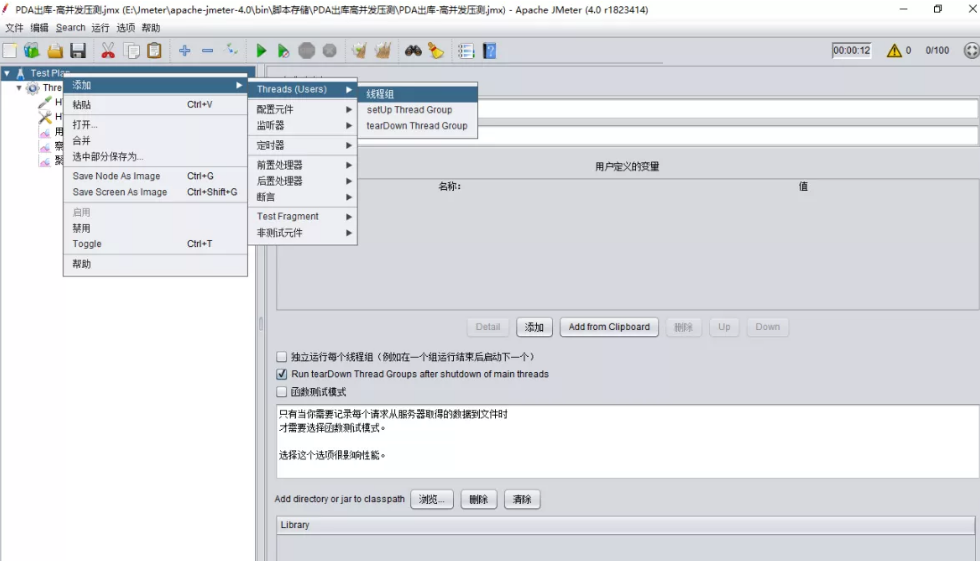Screen dimensions: 980x561
Task: Click the minus Collapse All icon
Action: (208, 51)
